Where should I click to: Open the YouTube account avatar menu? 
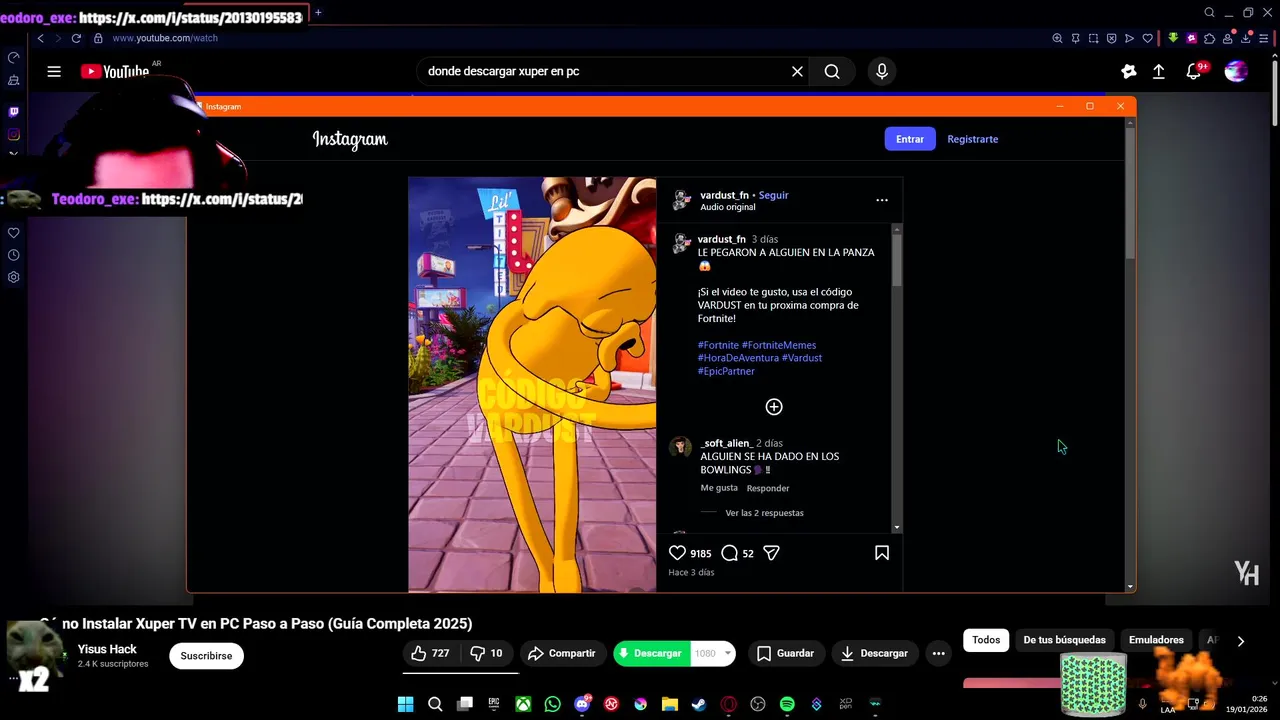point(1237,71)
